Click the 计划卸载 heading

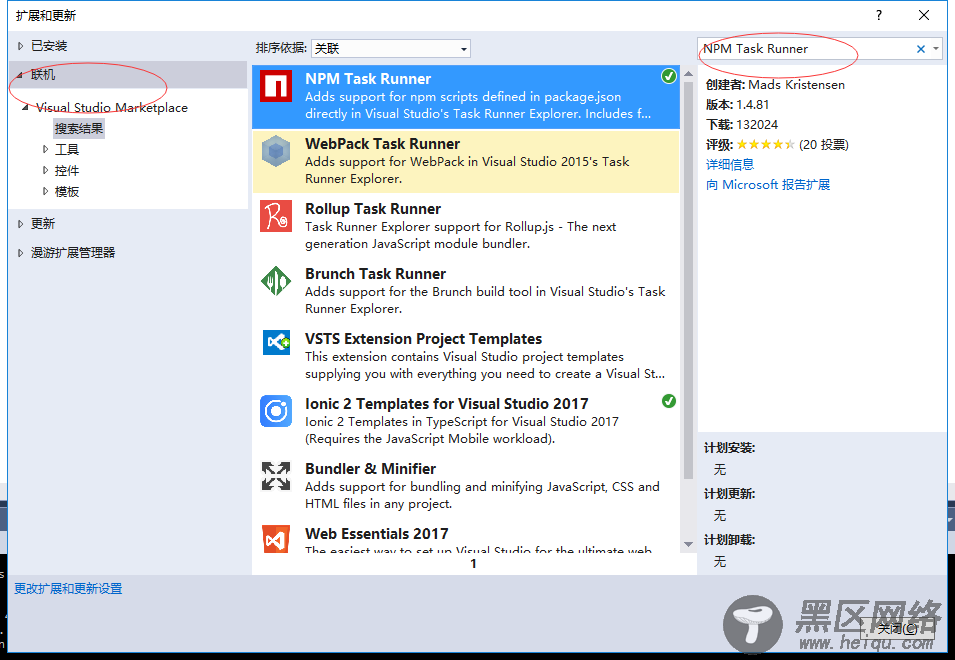729,540
